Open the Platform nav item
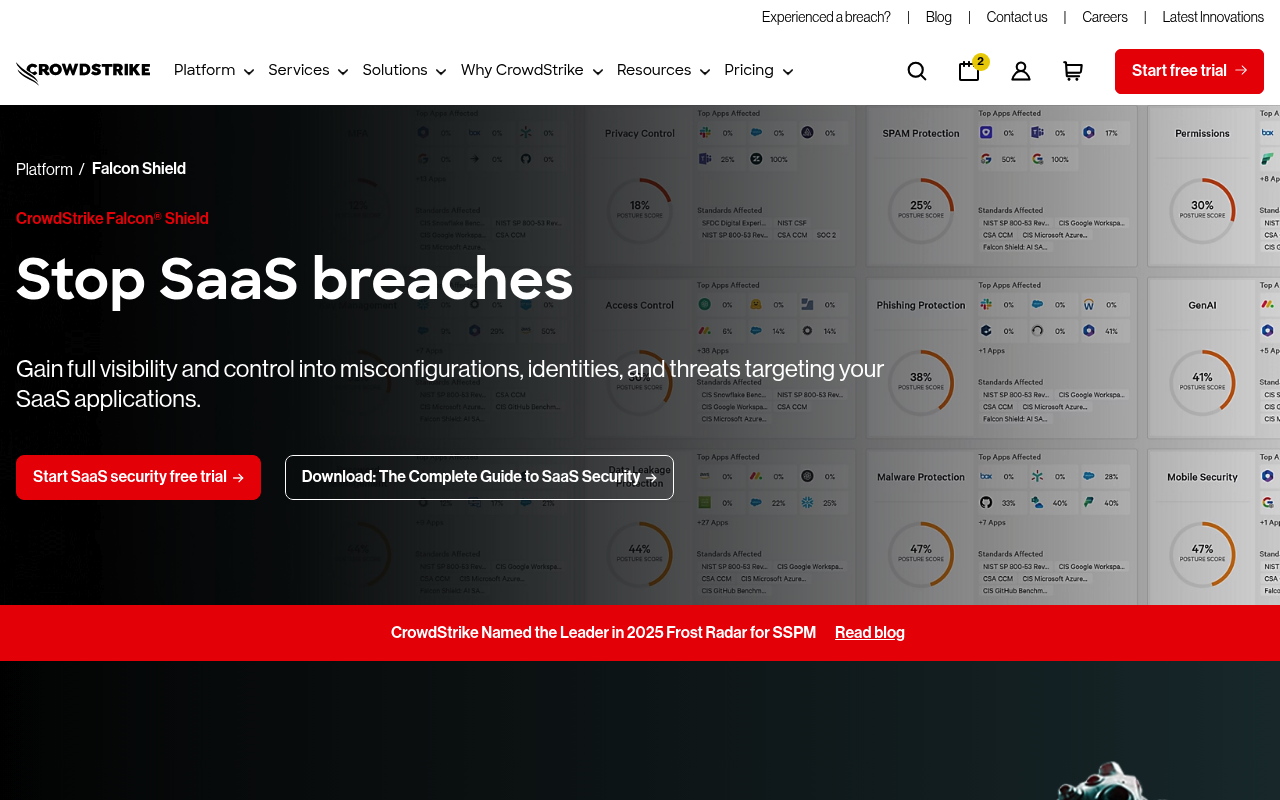Viewport: 1280px width, 800px height. pyautogui.click(x=204, y=70)
